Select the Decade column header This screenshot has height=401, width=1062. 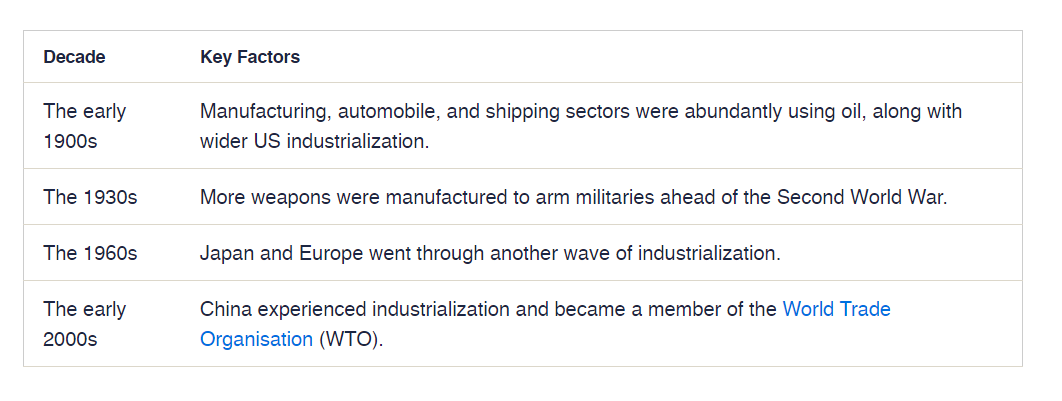point(75,57)
